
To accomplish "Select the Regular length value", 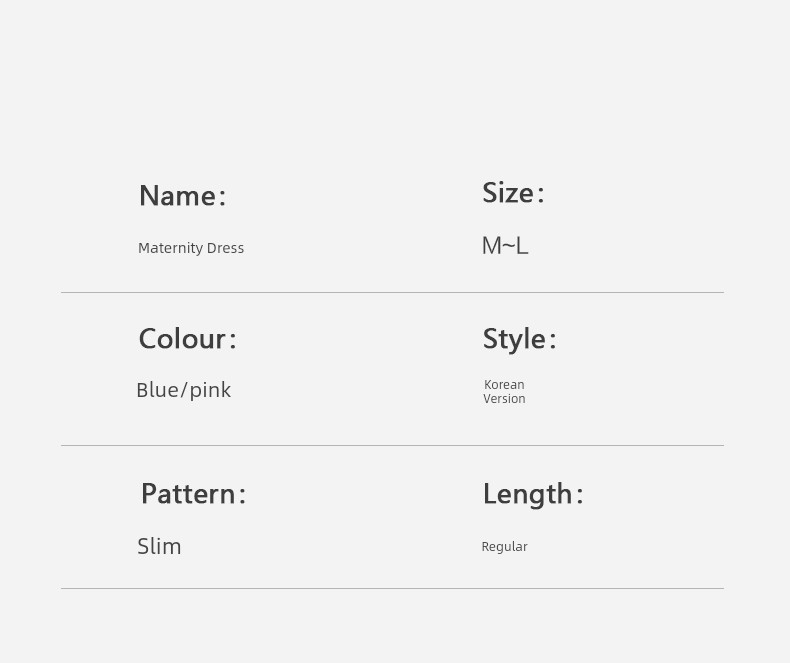I will 504,547.
